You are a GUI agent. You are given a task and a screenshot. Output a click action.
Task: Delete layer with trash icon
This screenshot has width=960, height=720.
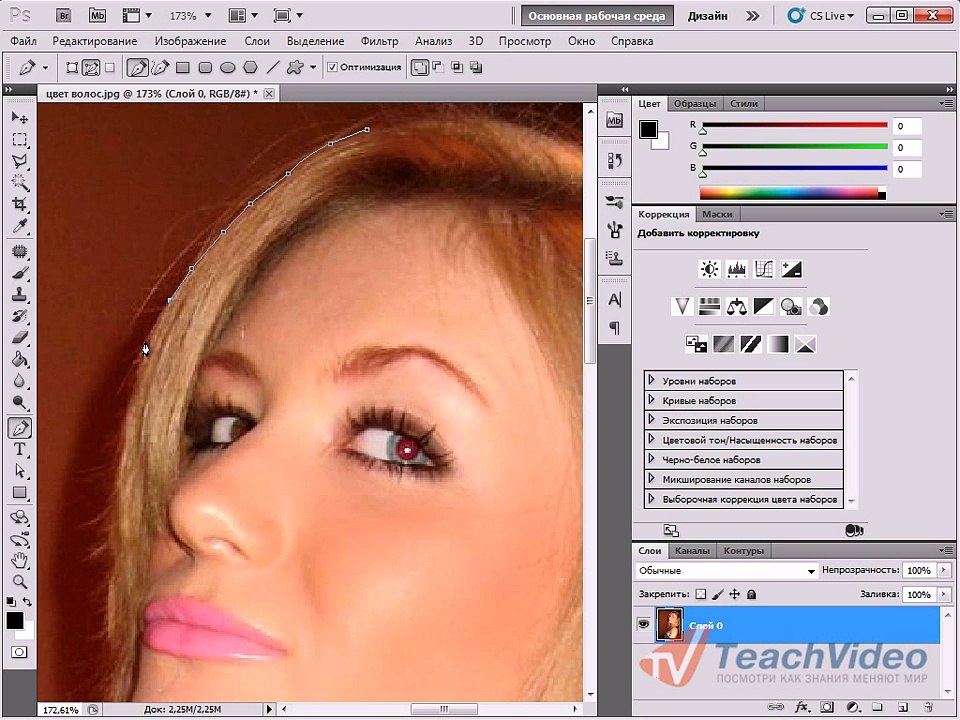point(928,707)
